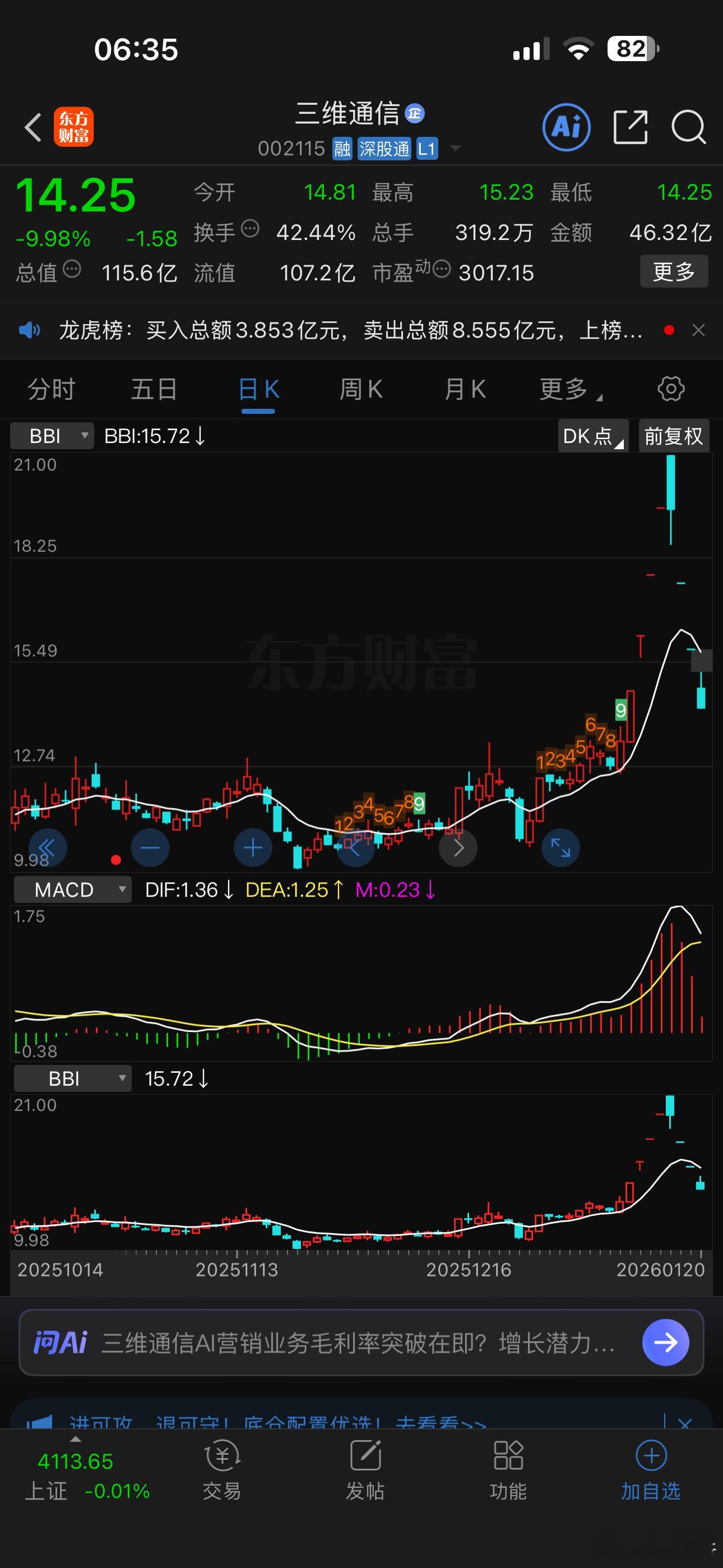This screenshot has height=1568, width=723.
Task: Switch to the 分时 tab
Action: (52, 390)
